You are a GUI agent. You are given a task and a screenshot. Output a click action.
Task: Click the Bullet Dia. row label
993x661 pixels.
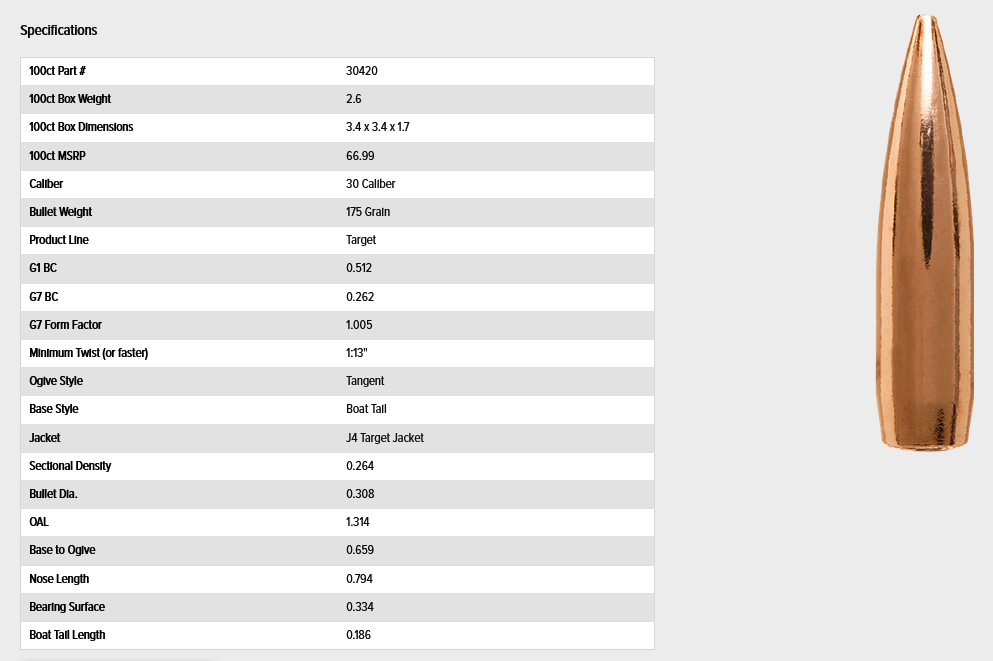coord(53,494)
